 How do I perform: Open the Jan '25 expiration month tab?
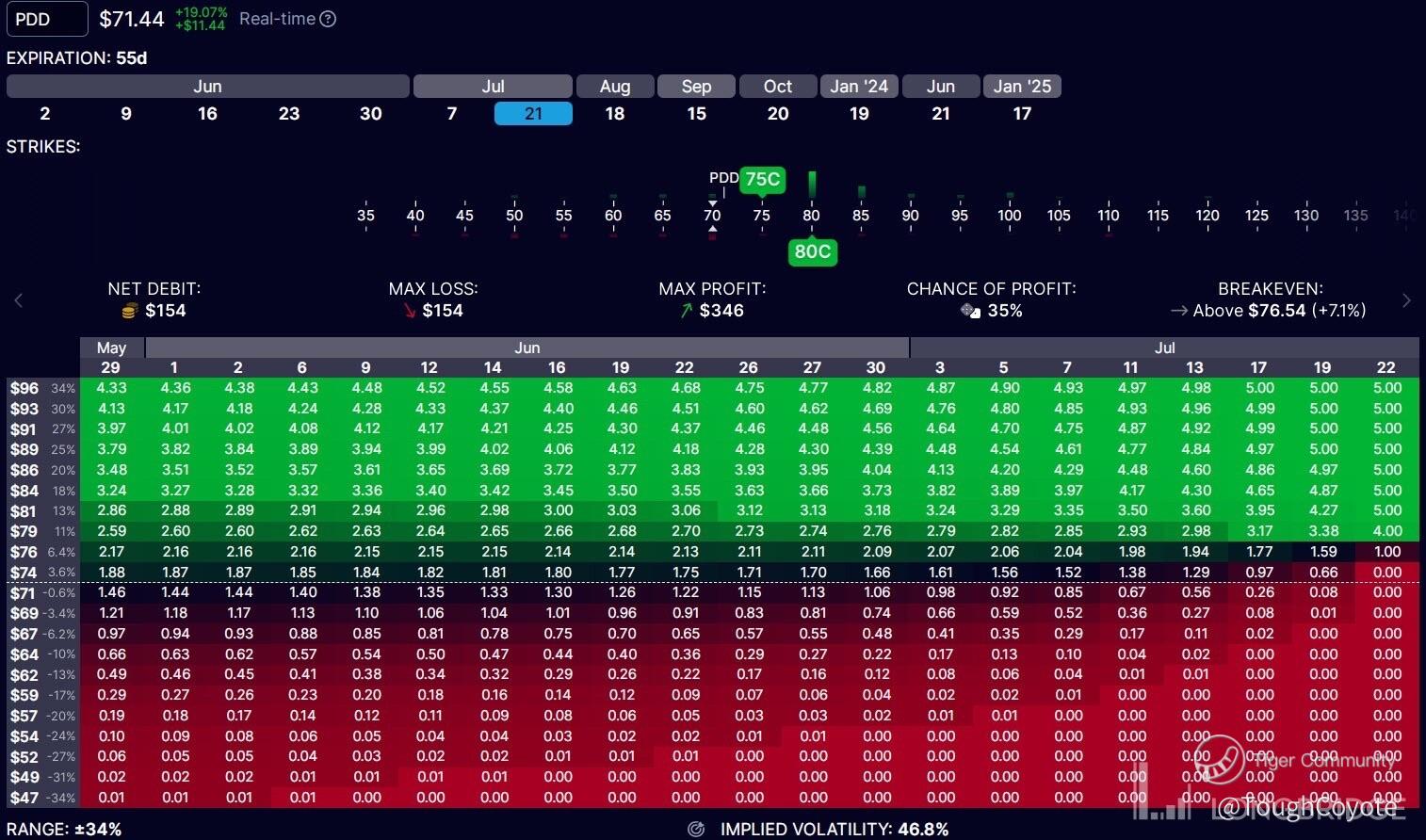pyautogui.click(x=1022, y=87)
